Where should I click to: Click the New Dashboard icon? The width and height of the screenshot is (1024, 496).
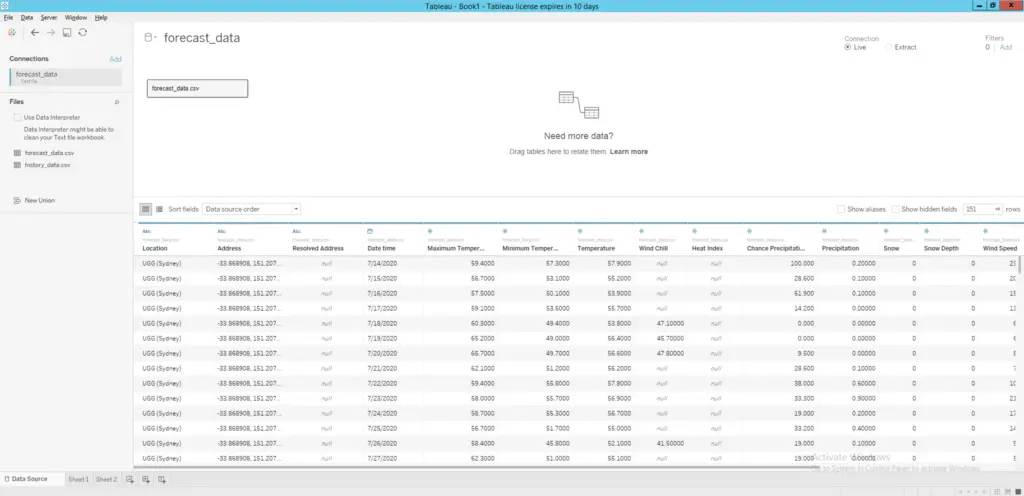point(146,480)
